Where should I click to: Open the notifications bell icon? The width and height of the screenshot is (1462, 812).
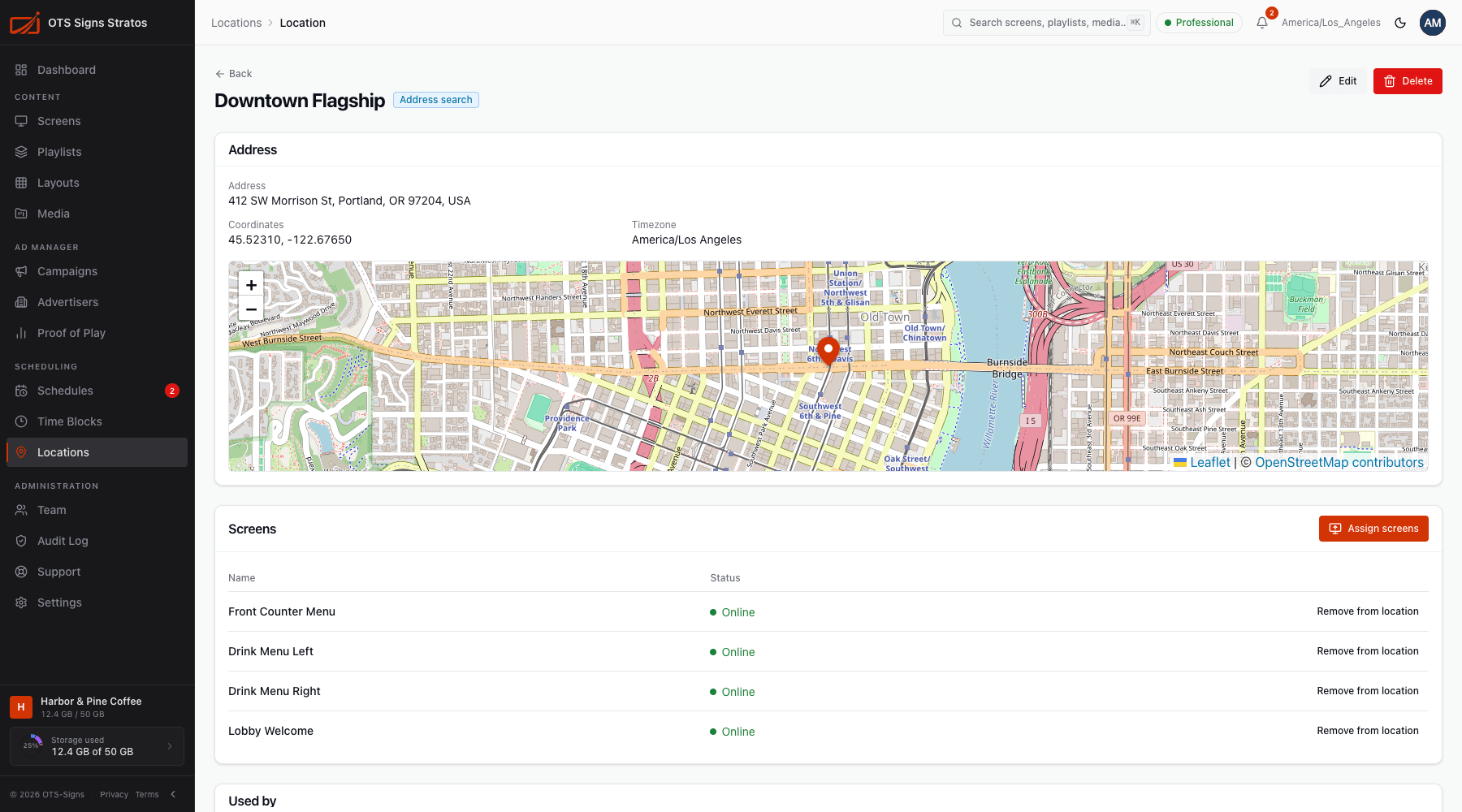click(x=1262, y=23)
